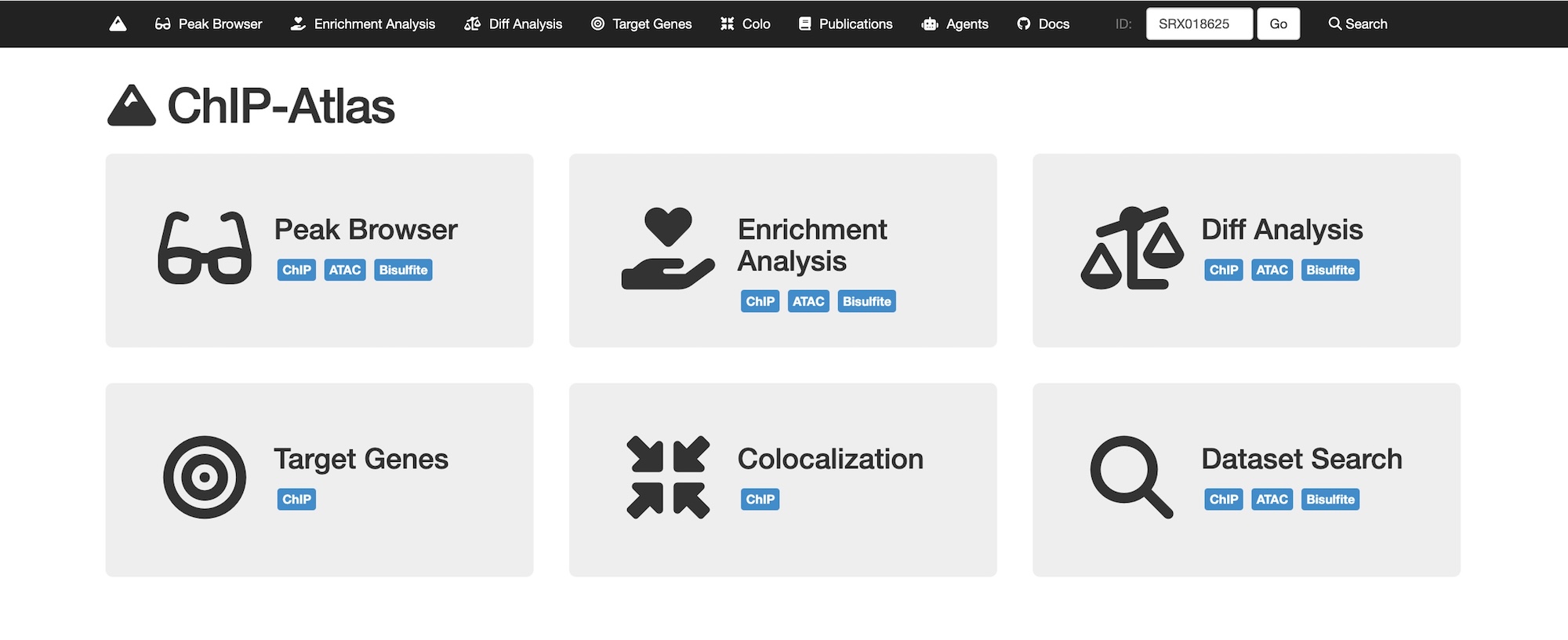Viewport: 1568px width, 640px height.
Task: Click the inward arrows Colocalization icon
Action: (668, 477)
